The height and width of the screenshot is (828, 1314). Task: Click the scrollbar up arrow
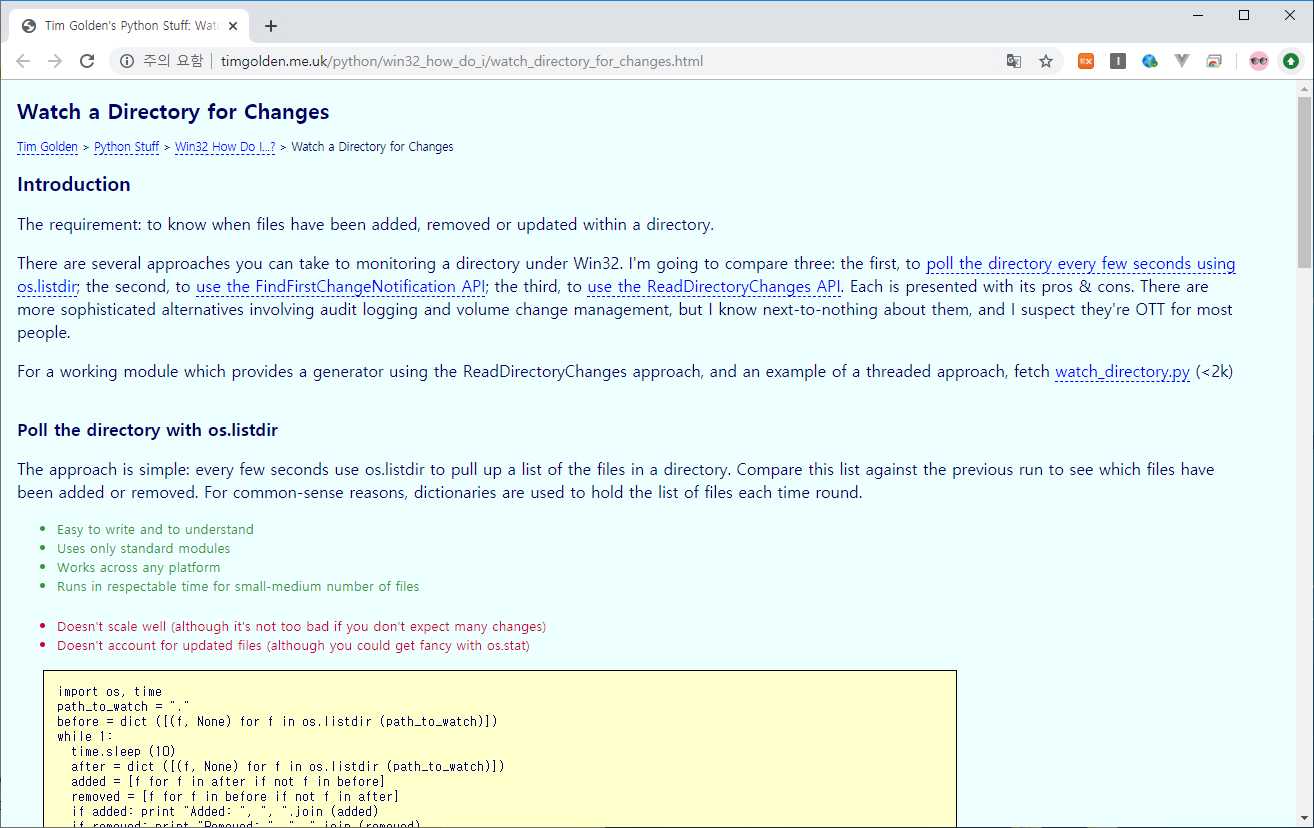[1304, 89]
